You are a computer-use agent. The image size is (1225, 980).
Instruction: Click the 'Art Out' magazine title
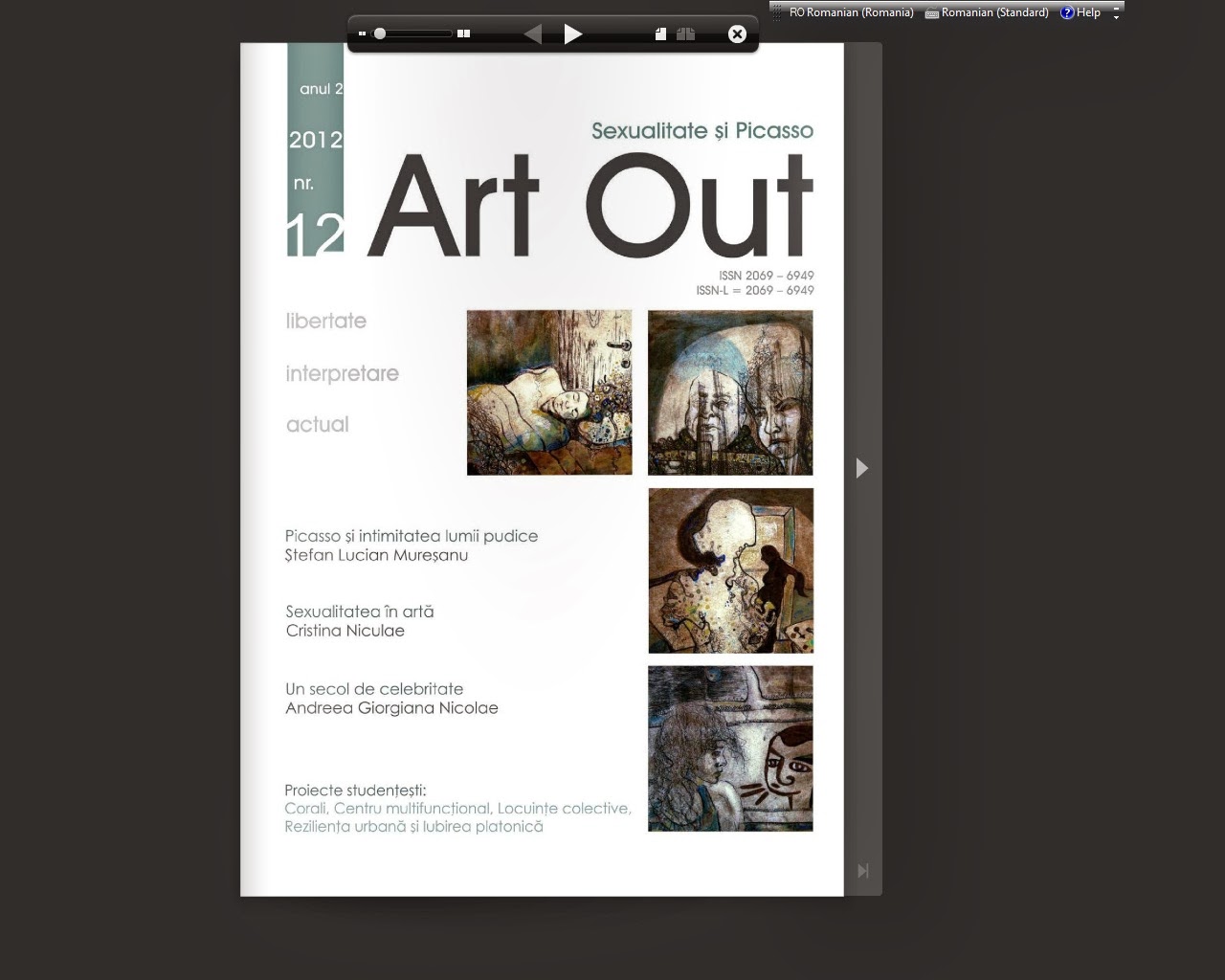(x=590, y=205)
